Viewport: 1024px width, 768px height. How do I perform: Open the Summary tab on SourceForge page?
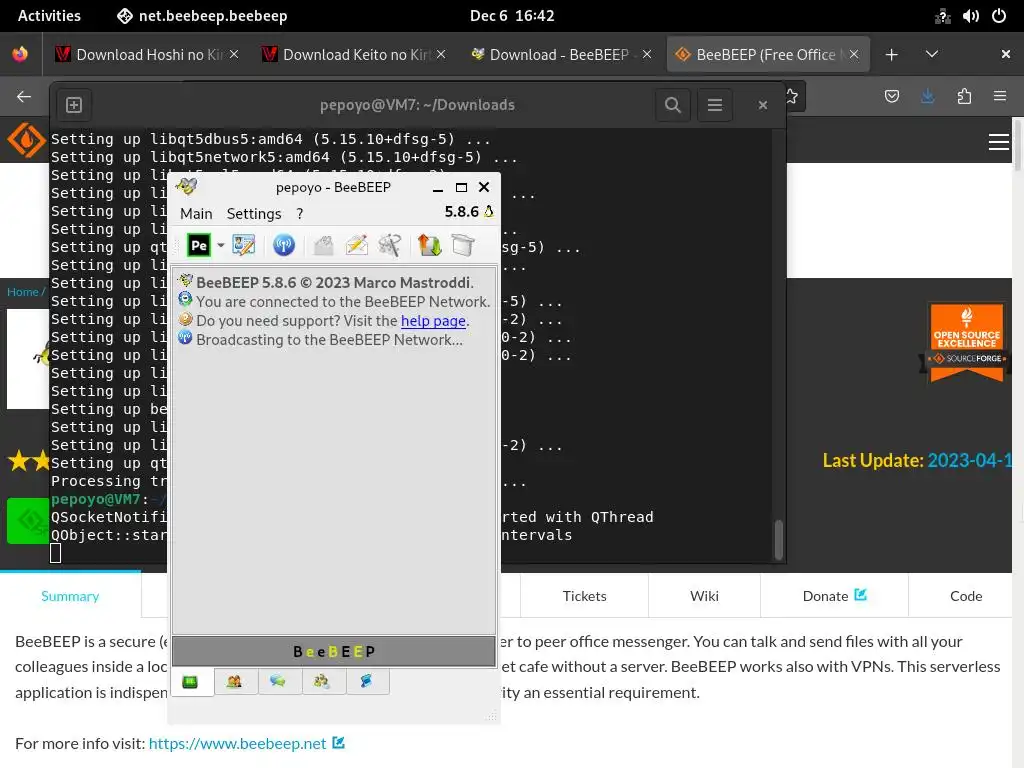(70, 596)
